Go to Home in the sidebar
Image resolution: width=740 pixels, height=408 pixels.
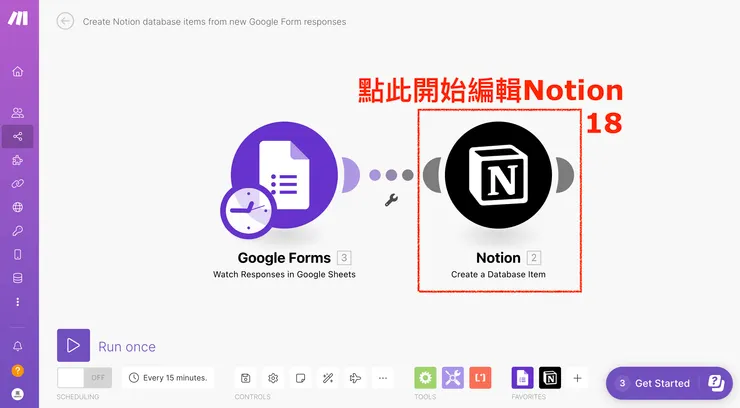(17, 71)
